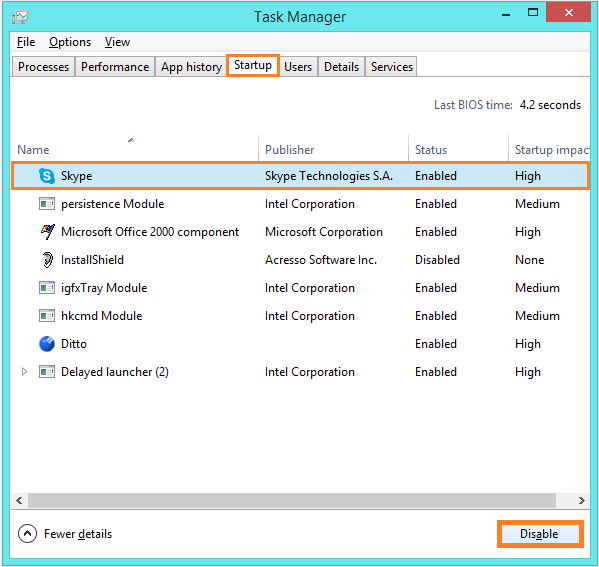Open the File menu

pos(26,42)
